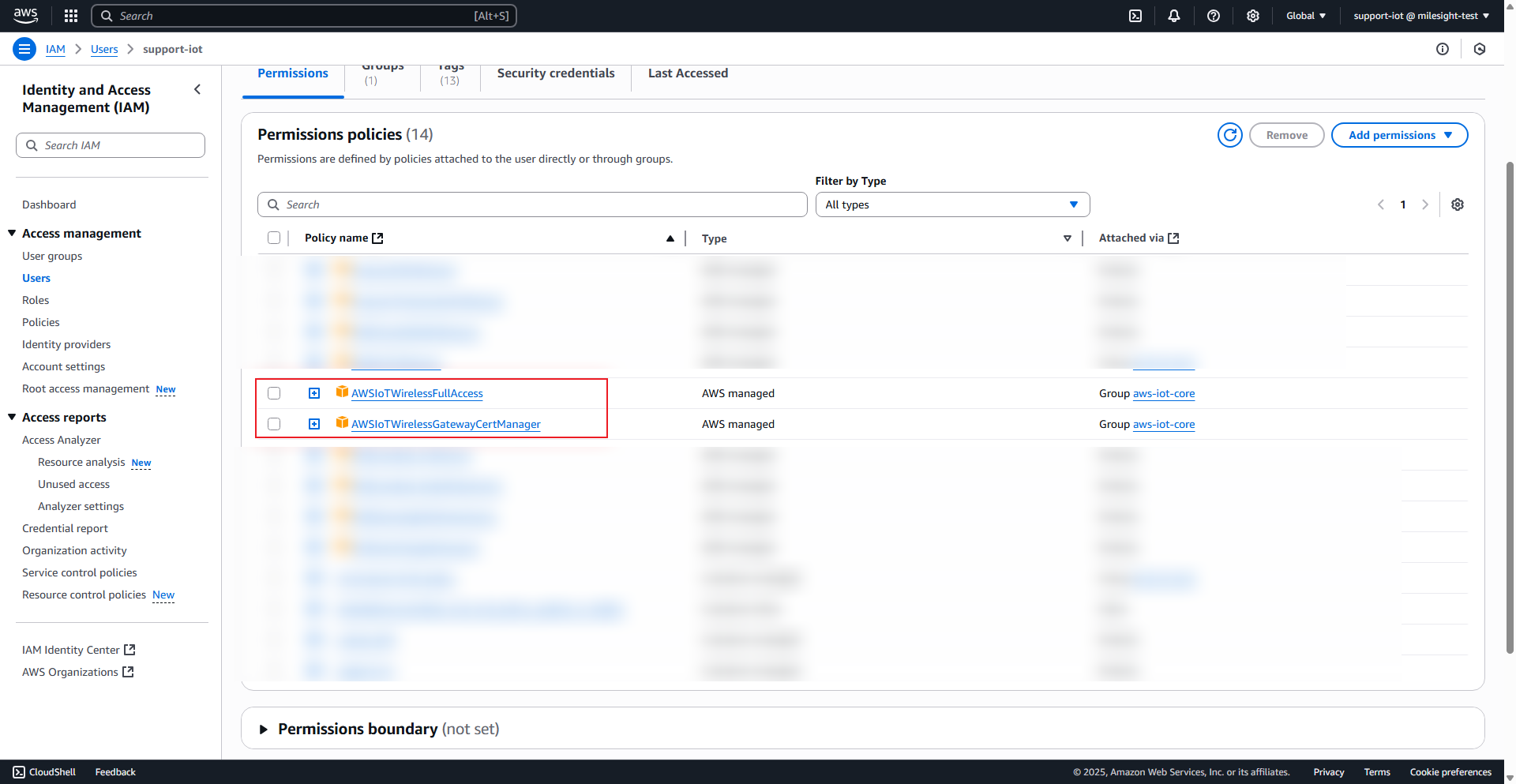The height and width of the screenshot is (784, 1516).
Task: Open the hexagon icon beside the info icon
Action: 1480,49
